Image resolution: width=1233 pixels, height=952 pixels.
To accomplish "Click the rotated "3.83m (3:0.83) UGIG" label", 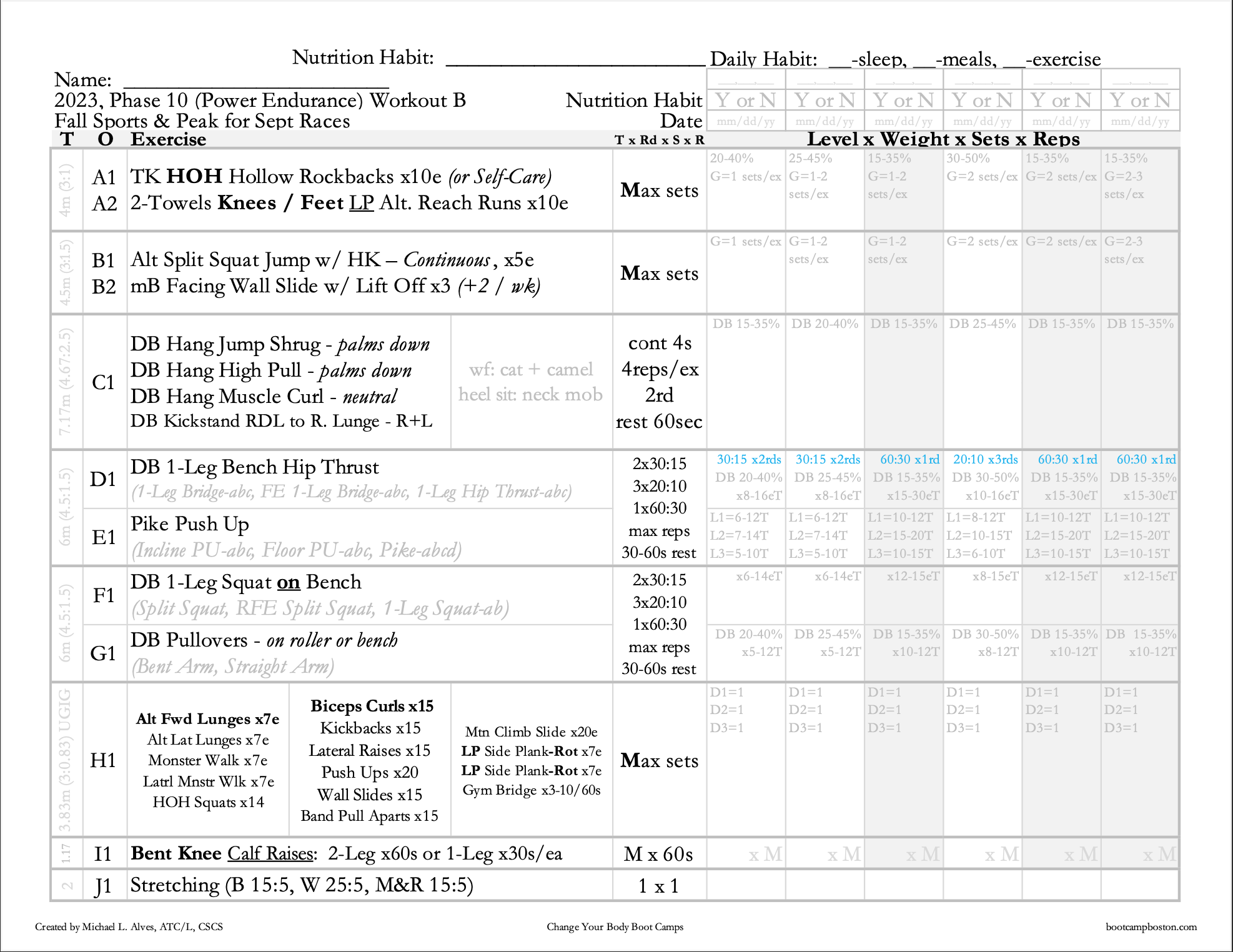I will [65, 760].
